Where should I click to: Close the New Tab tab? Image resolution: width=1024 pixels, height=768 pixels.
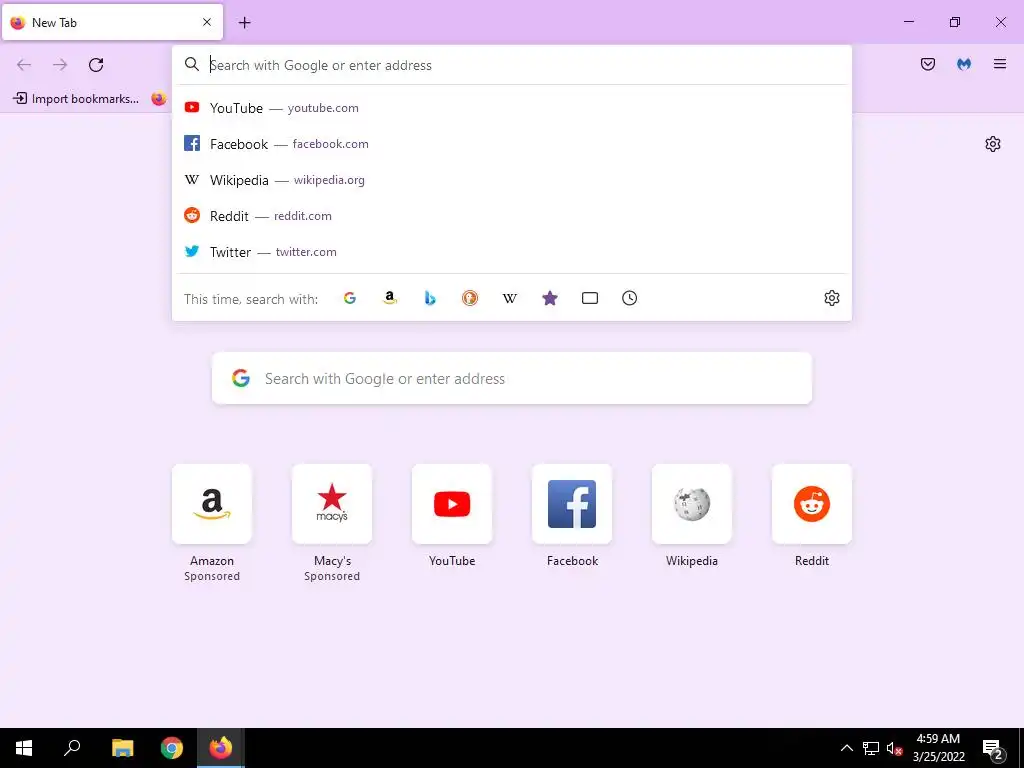(207, 22)
